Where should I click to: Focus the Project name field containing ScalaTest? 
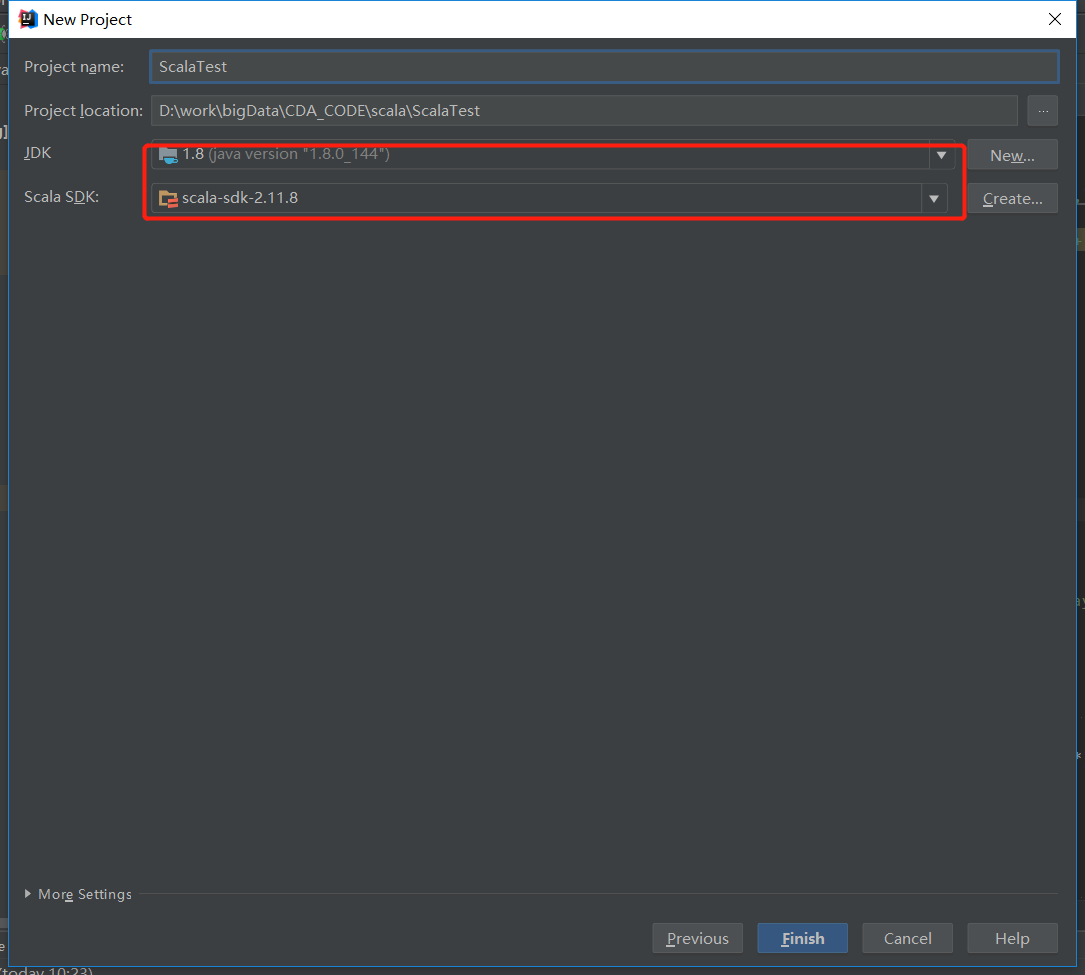pos(603,67)
